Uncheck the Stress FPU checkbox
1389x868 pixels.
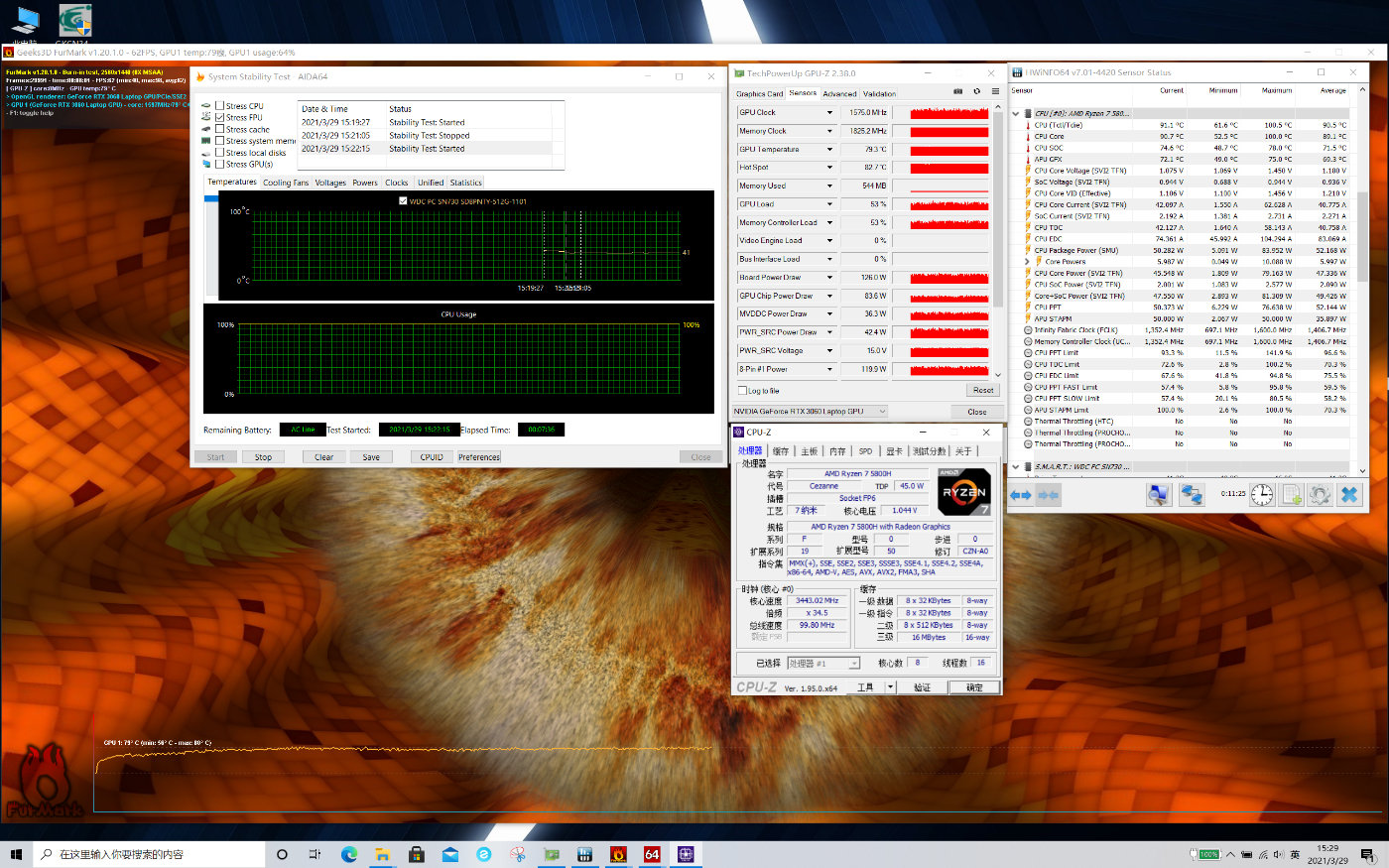coord(220,117)
